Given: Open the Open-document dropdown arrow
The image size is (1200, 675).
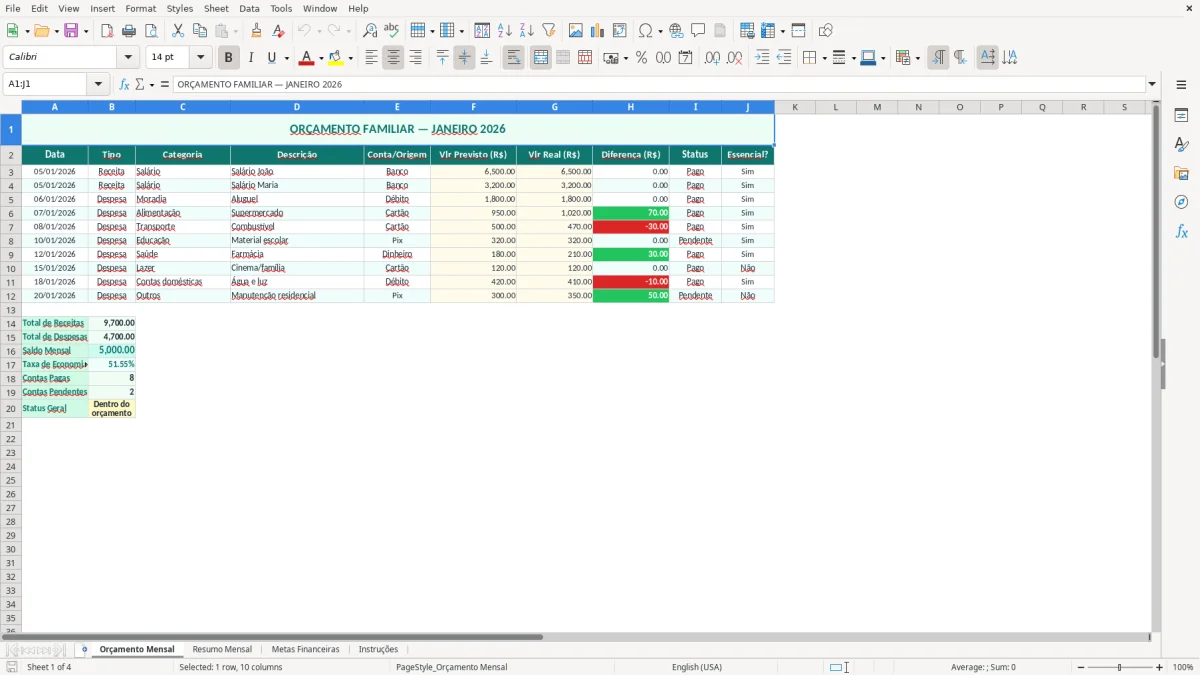Looking at the screenshot, I should point(55,31).
